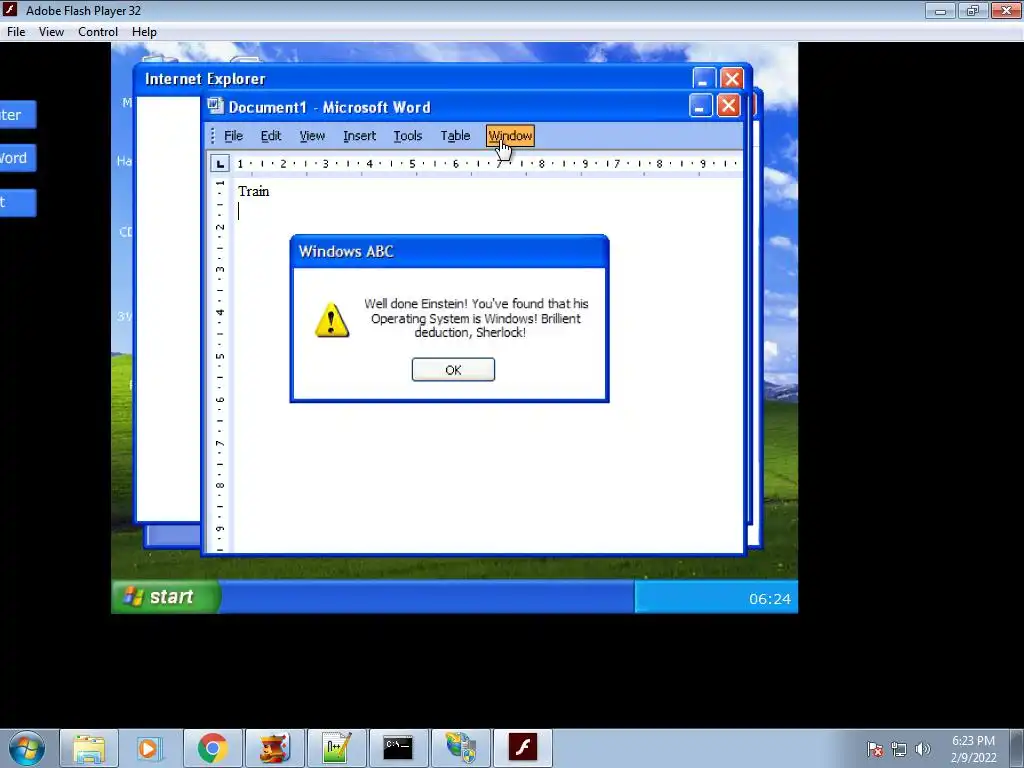
Task: Click the horizontal ruler in Word
Action: click(x=487, y=163)
